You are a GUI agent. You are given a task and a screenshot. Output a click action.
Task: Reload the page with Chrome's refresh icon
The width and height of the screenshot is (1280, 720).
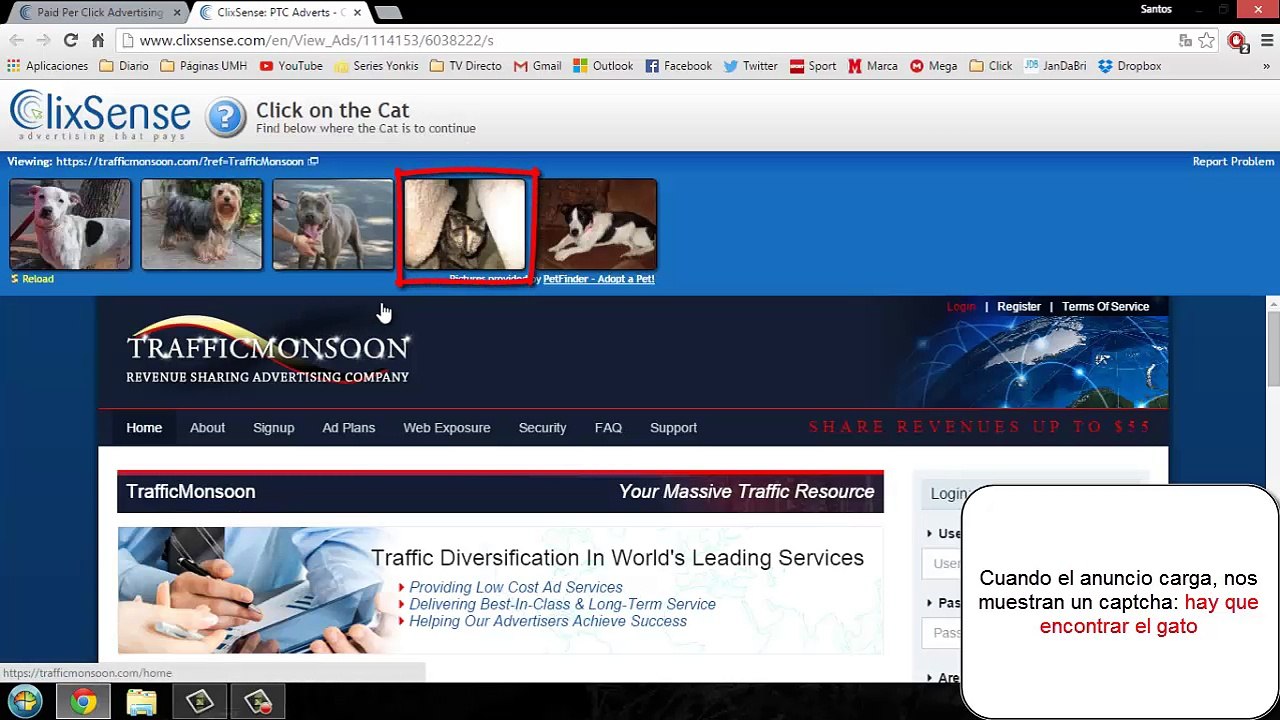tap(70, 40)
